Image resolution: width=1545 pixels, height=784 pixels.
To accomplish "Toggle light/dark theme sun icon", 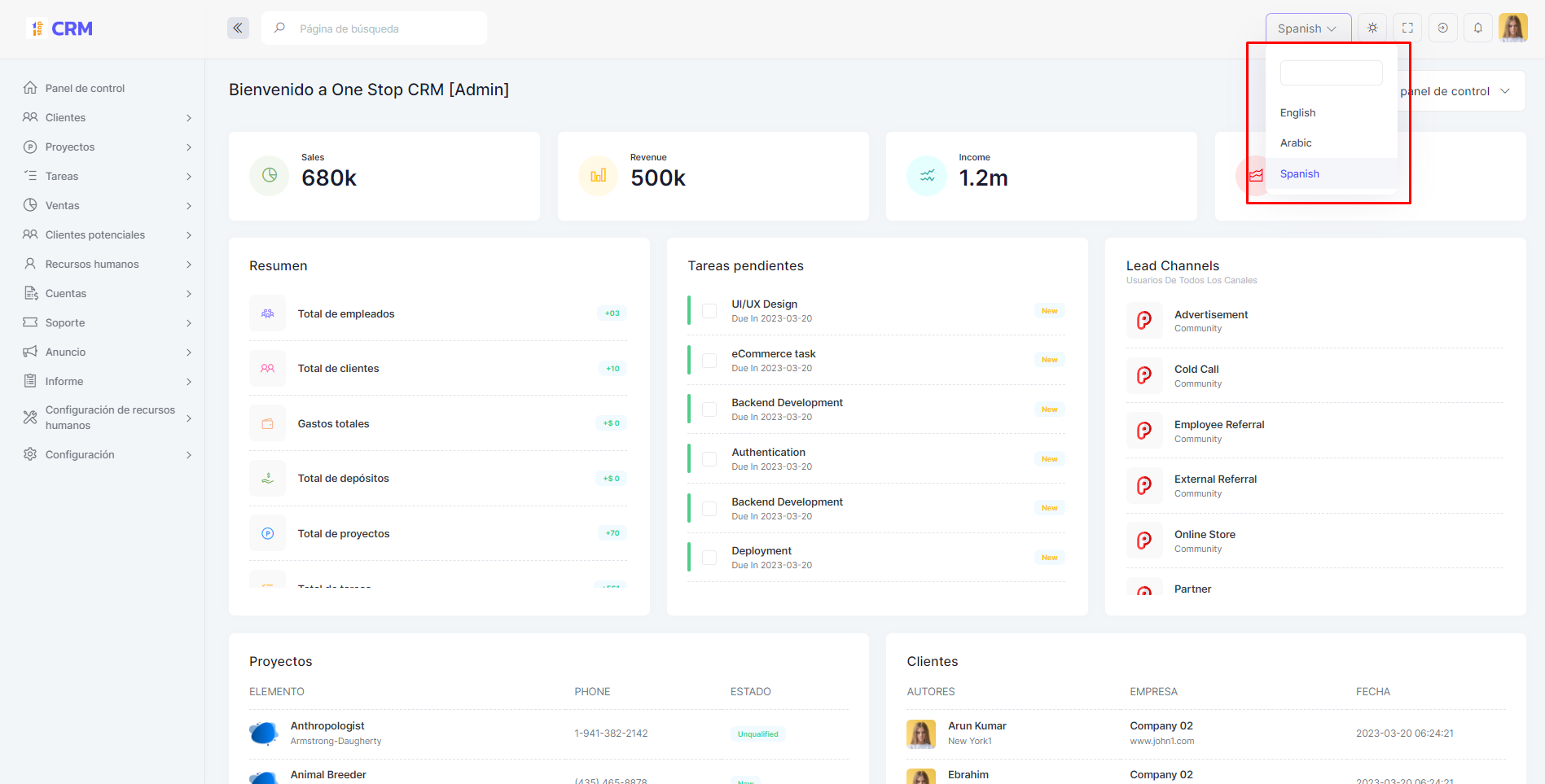I will [x=1372, y=28].
